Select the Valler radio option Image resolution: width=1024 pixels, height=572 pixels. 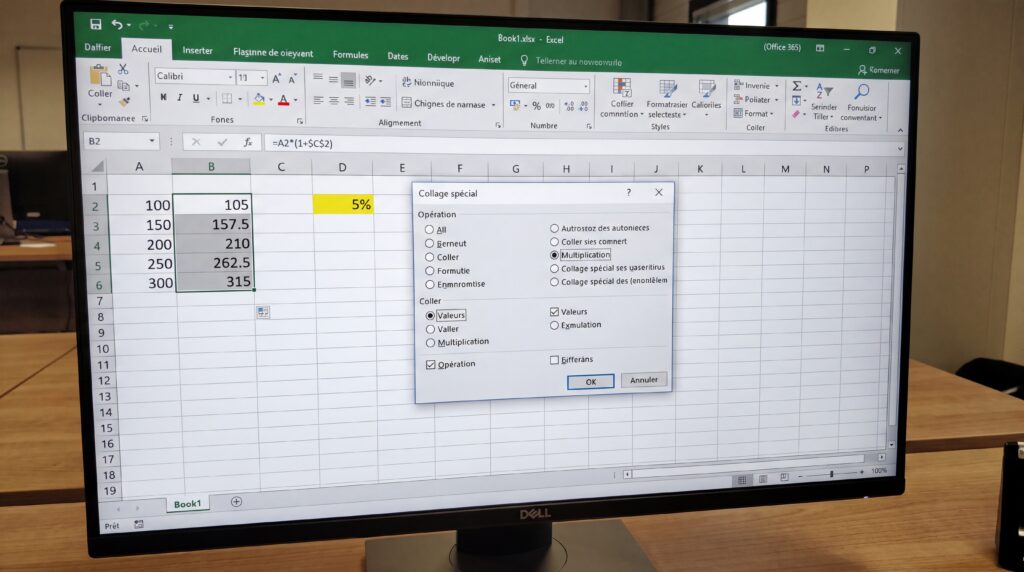point(430,329)
